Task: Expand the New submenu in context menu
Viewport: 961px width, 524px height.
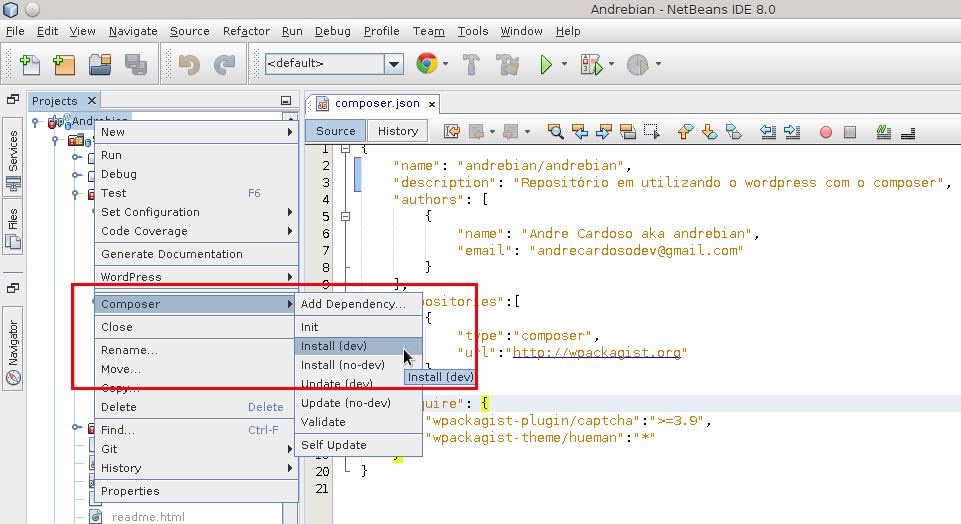Action: point(196,132)
